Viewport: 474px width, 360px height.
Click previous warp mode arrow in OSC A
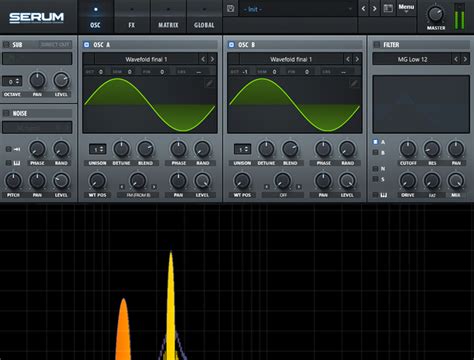[x=122, y=187]
